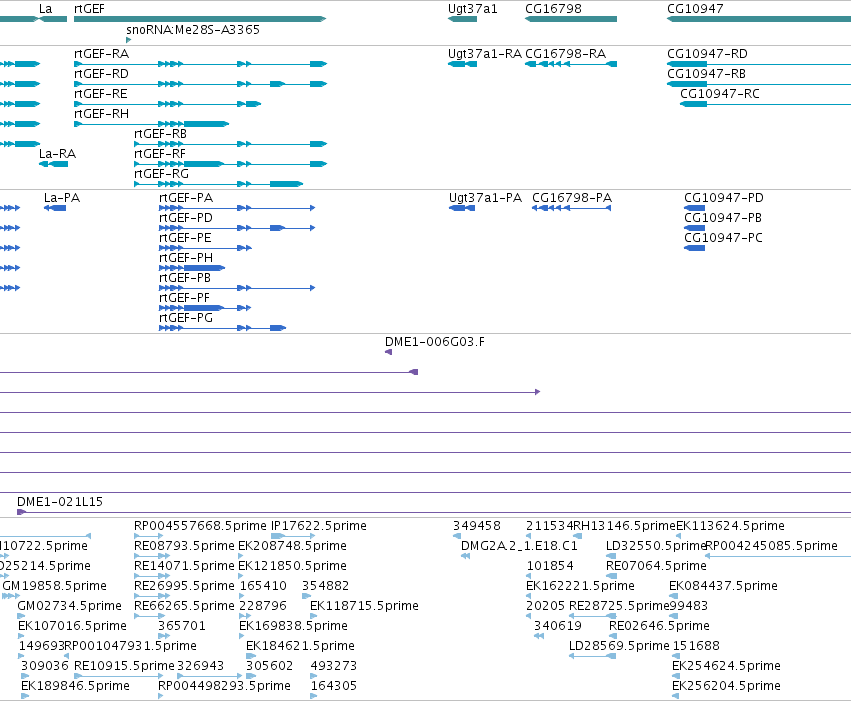
Task: Click the La-RA transcript glyph
Action: click(53, 164)
